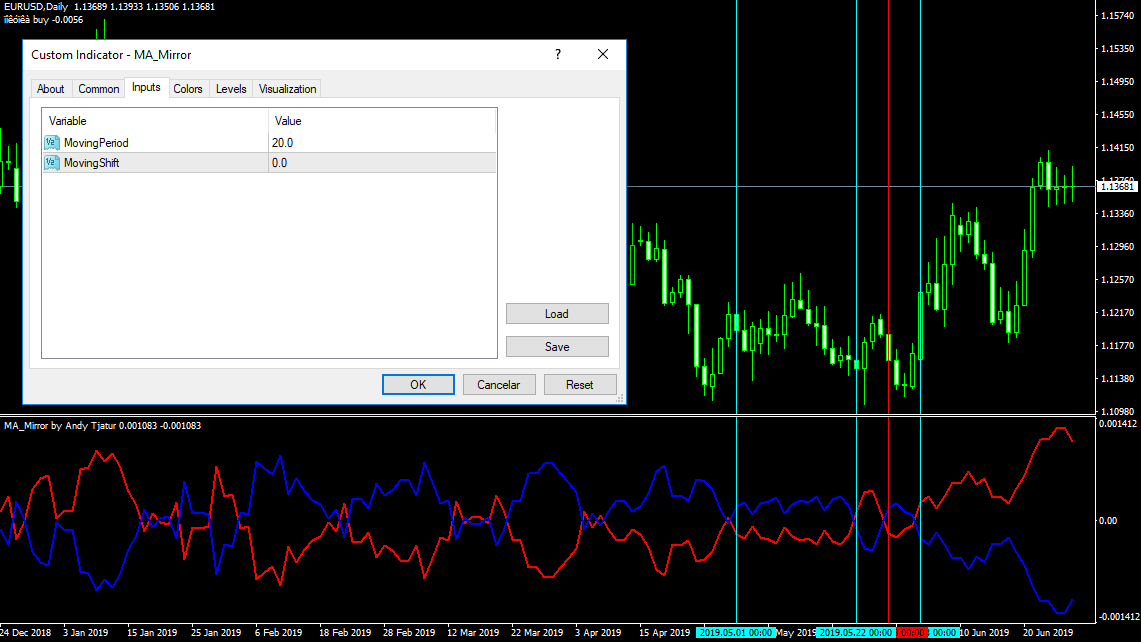Click the 24 Dec 2018 date label

click(26, 633)
